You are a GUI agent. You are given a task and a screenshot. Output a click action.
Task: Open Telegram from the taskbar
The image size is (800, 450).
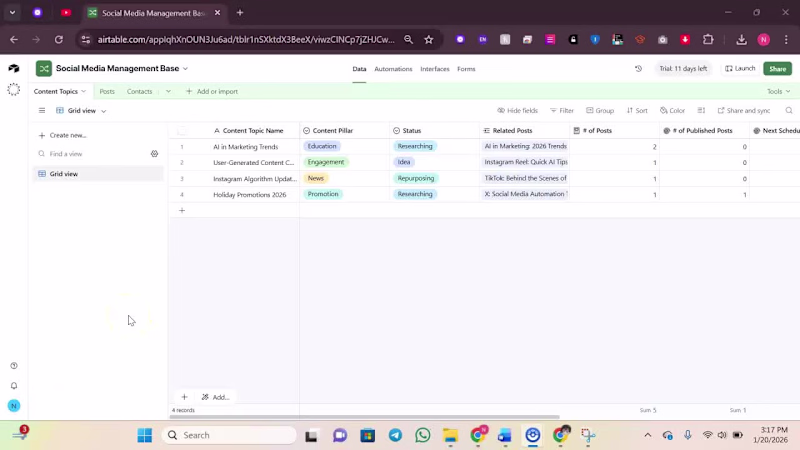click(395, 435)
